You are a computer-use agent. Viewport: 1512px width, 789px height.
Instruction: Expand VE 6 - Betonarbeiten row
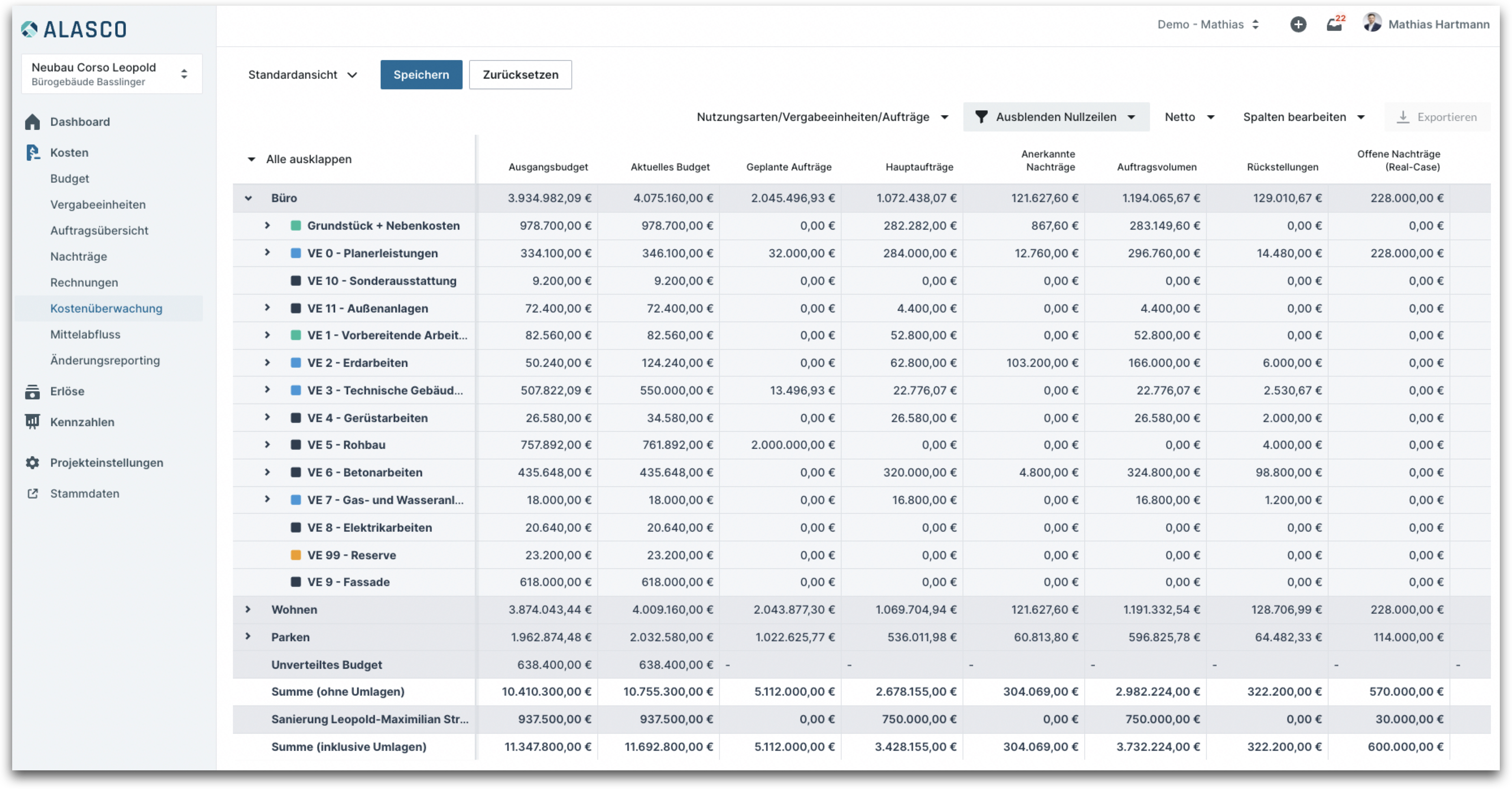(x=267, y=472)
